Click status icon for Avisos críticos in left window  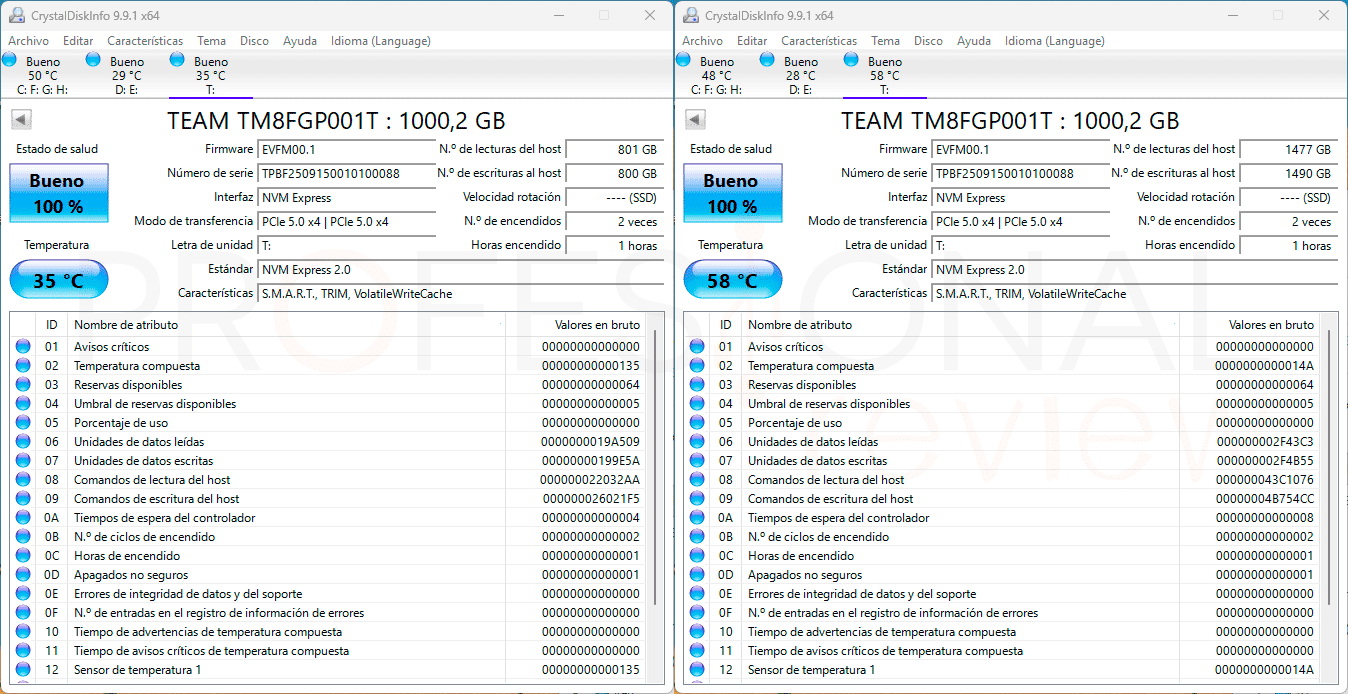[x=24, y=347]
